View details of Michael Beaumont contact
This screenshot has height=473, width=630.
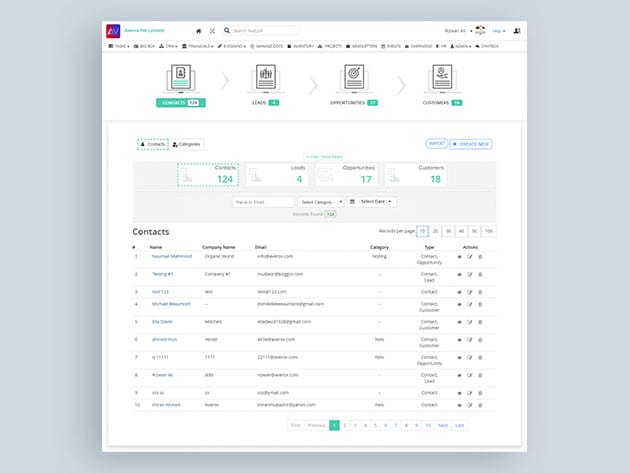click(460, 303)
